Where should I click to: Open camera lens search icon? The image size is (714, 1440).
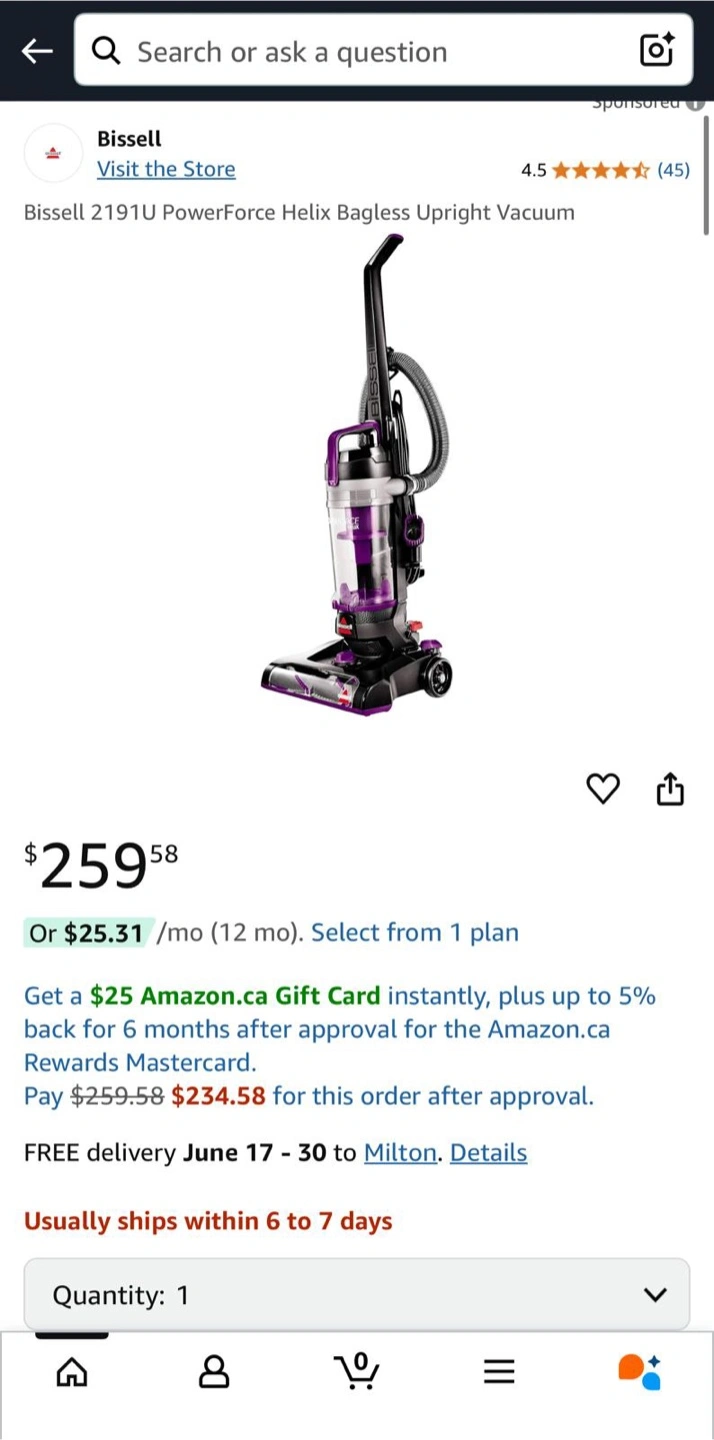[x=657, y=50]
